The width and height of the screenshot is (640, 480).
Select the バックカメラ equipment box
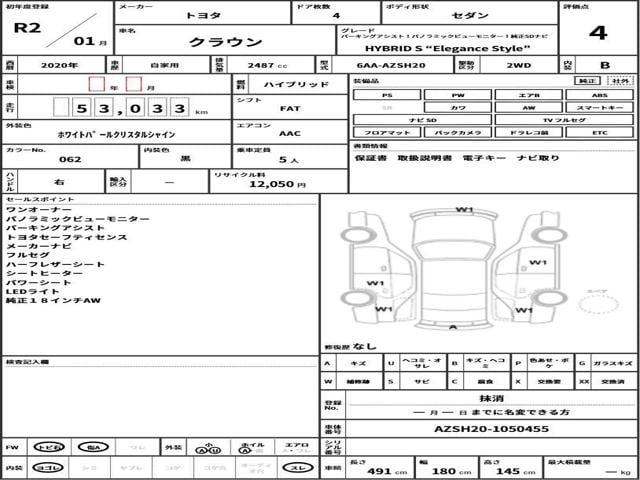click(x=457, y=131)
